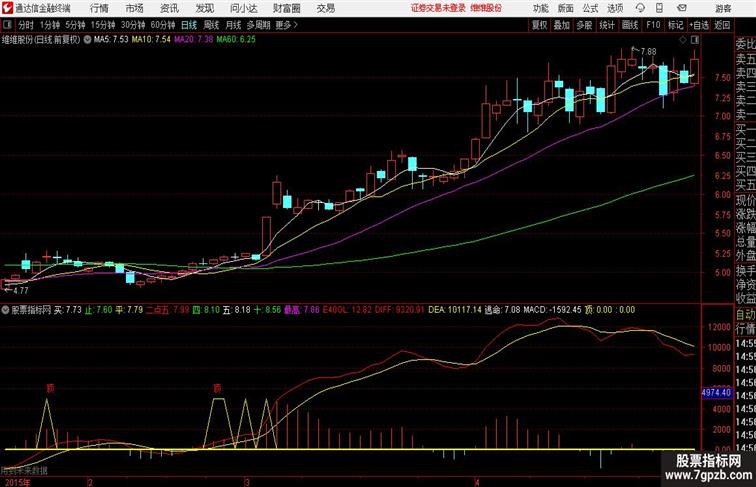Viewport: 756px width, 487px height.
Task: Click the customer service headset icon
Action: 640,8
